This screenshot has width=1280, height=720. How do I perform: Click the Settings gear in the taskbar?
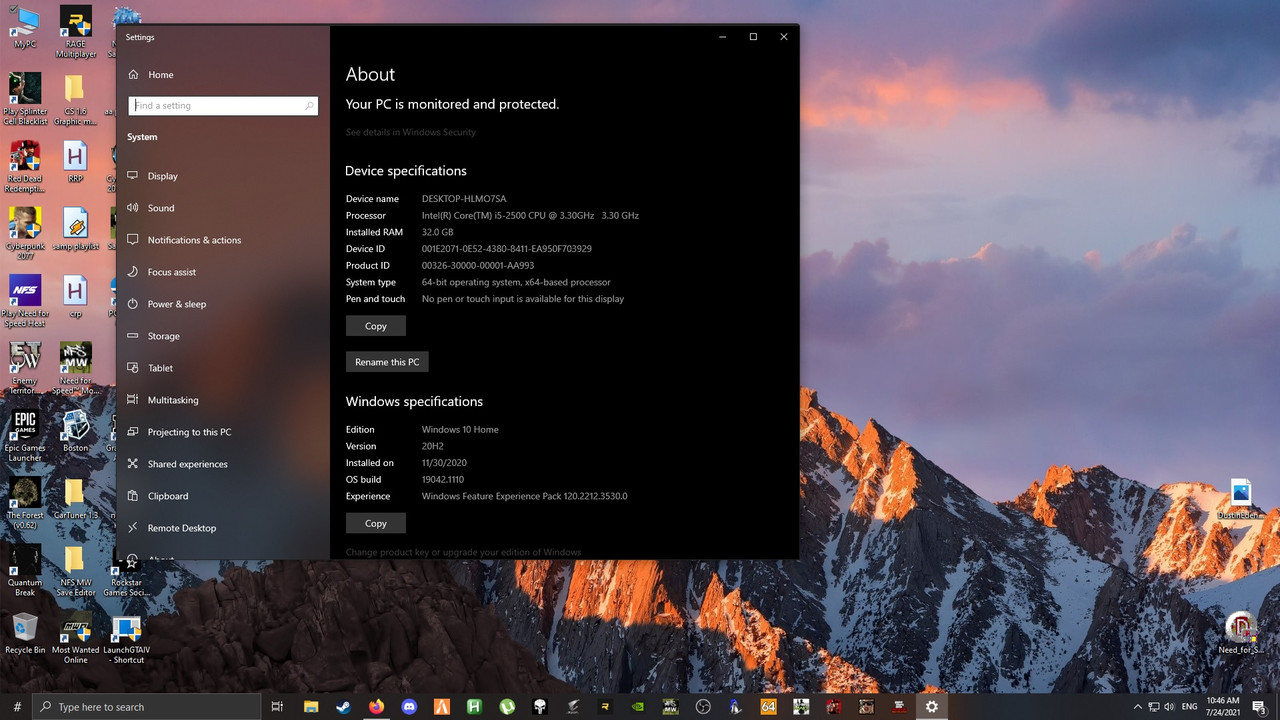pos(932,707)
